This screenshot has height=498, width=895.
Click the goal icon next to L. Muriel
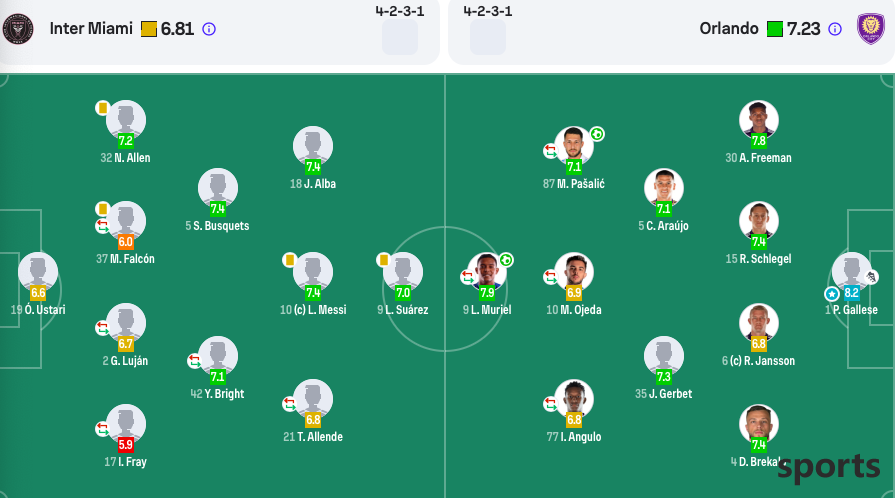(506, 260)
